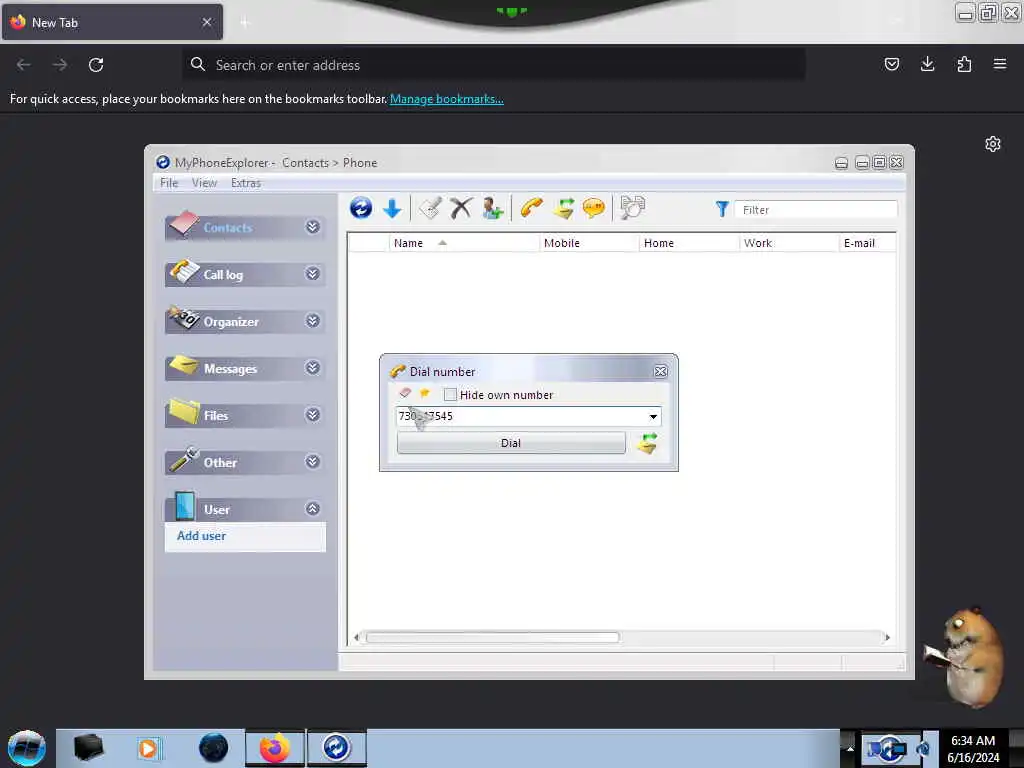Open the Organizer sidebar section
This screenshot has width=1024, height=768.
(245, 321)
